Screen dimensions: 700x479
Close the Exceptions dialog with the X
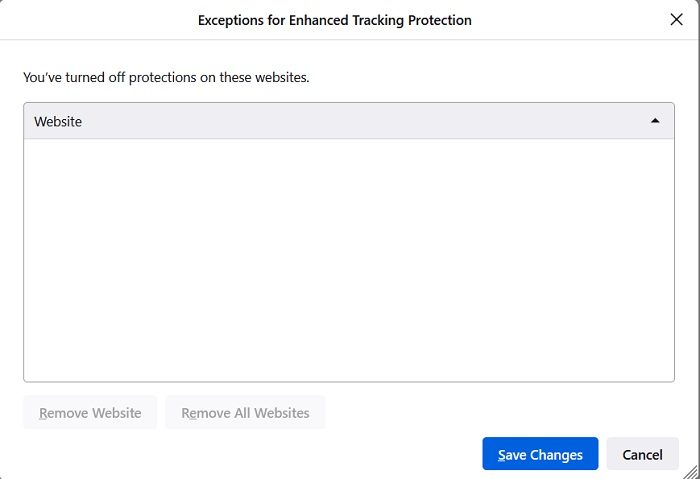676,20
